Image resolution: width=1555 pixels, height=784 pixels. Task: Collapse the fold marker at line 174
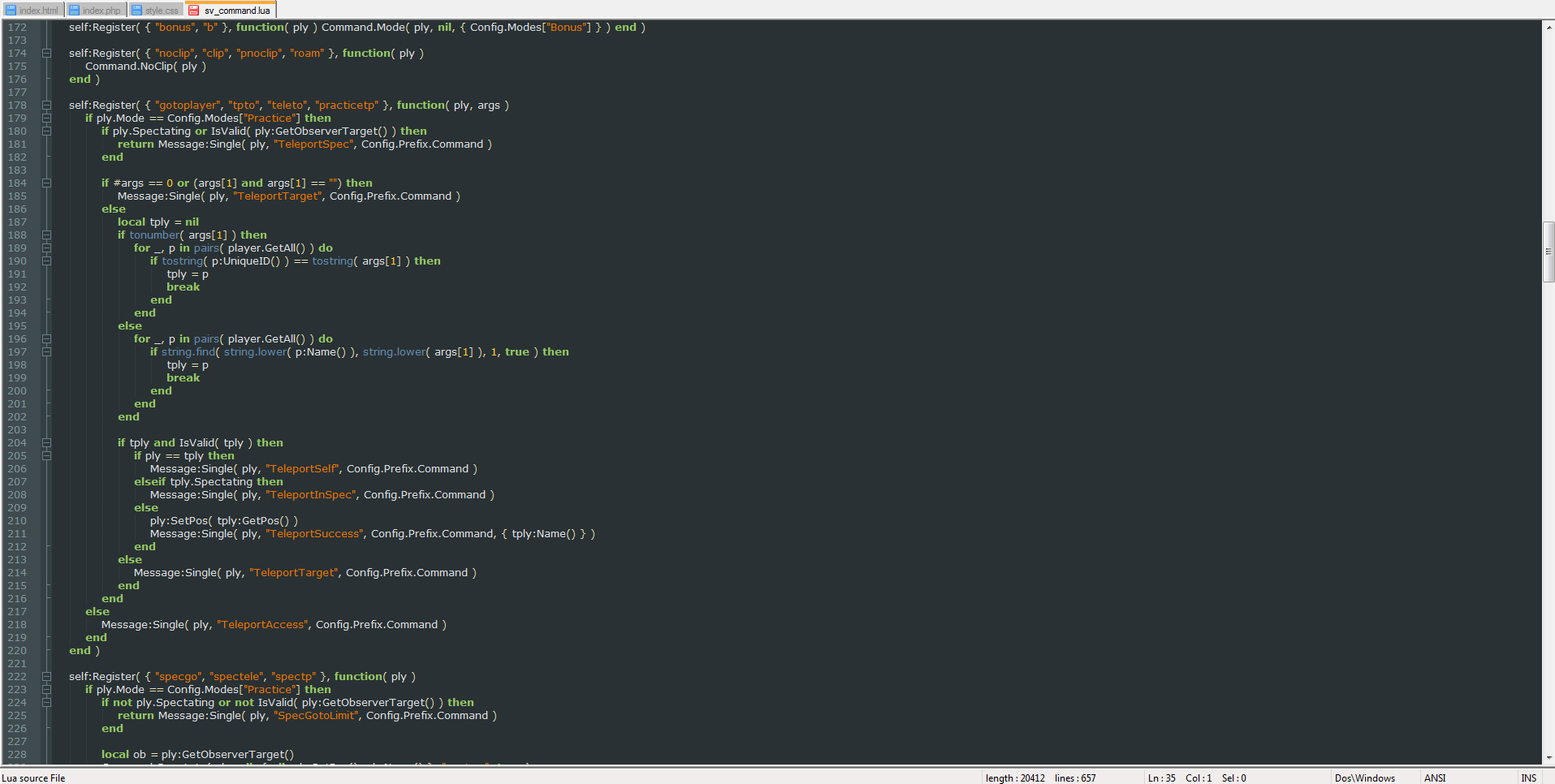pyautogui.click(x=47, y=54)
